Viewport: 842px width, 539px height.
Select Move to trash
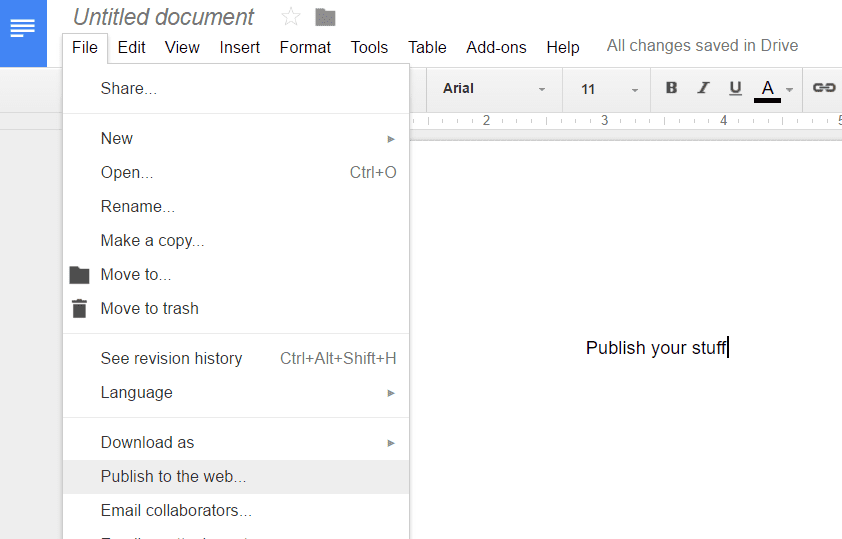click(x=236, y=309)
